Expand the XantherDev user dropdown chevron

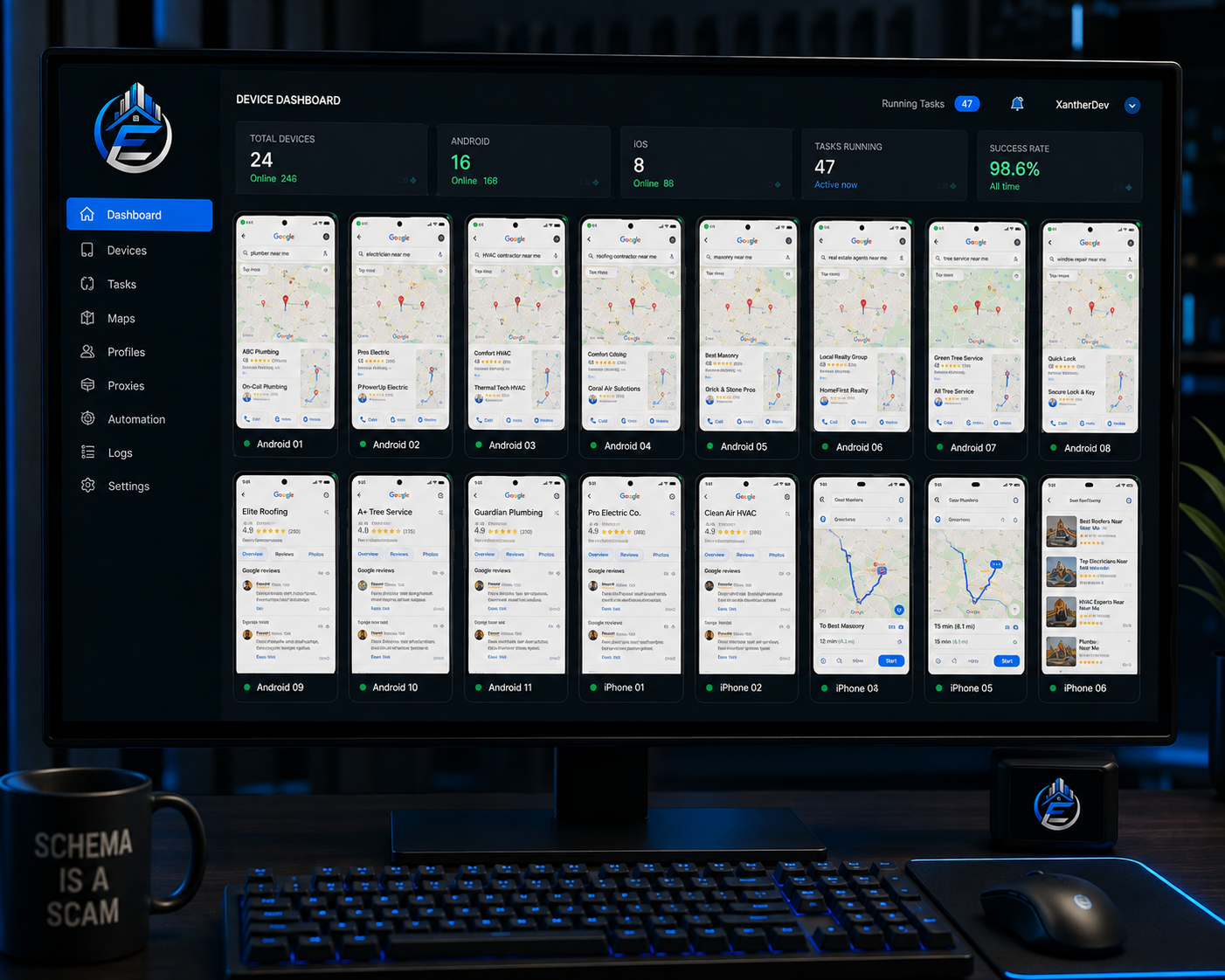(x=1132, y=106)
